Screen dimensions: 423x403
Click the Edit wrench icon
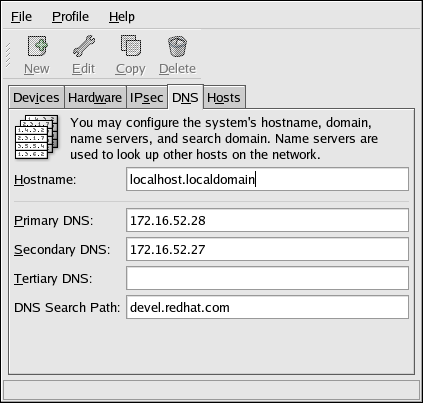[x=84, y=46]
